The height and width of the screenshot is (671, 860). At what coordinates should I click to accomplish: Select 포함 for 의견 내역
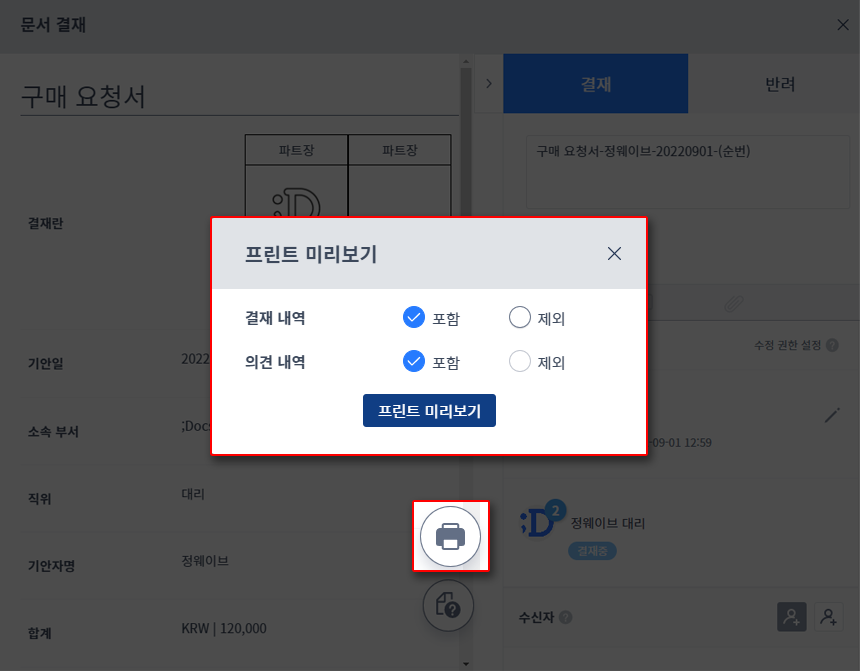pyautogui.click(x=414, y=361)
